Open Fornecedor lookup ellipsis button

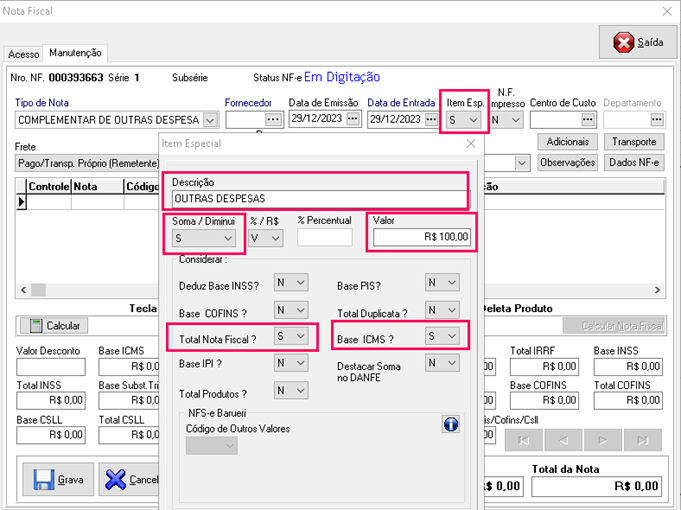[272, 120]
